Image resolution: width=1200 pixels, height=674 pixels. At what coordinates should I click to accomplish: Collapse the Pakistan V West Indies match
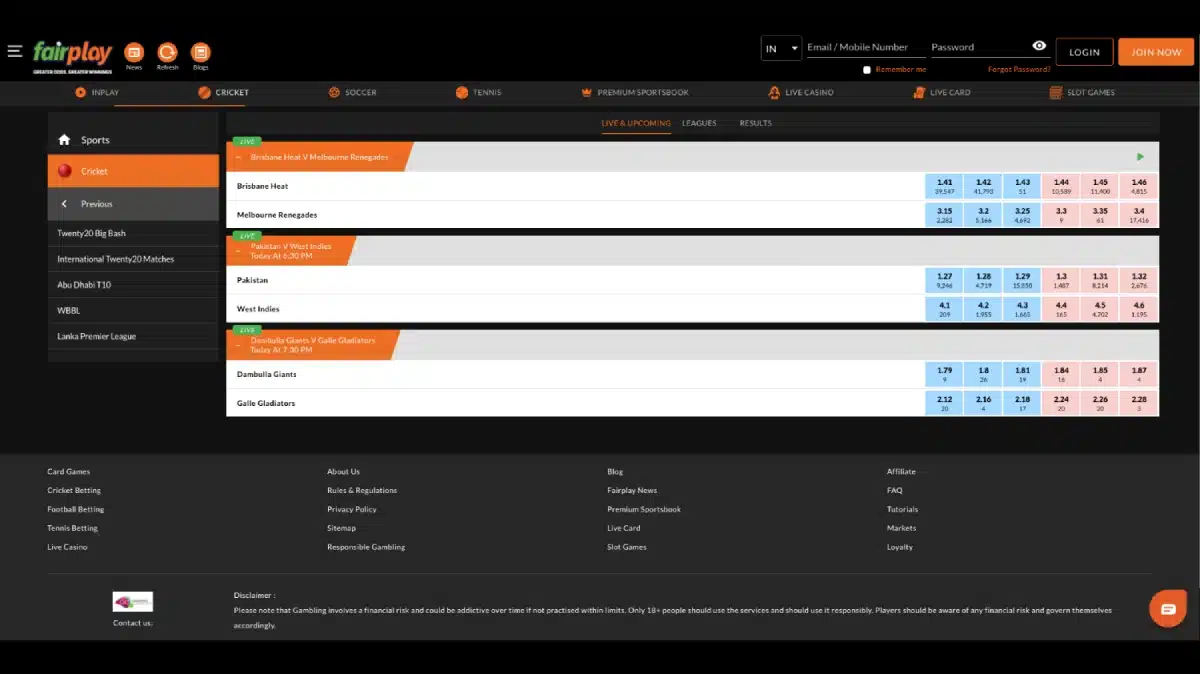click(x=239, y=251)
